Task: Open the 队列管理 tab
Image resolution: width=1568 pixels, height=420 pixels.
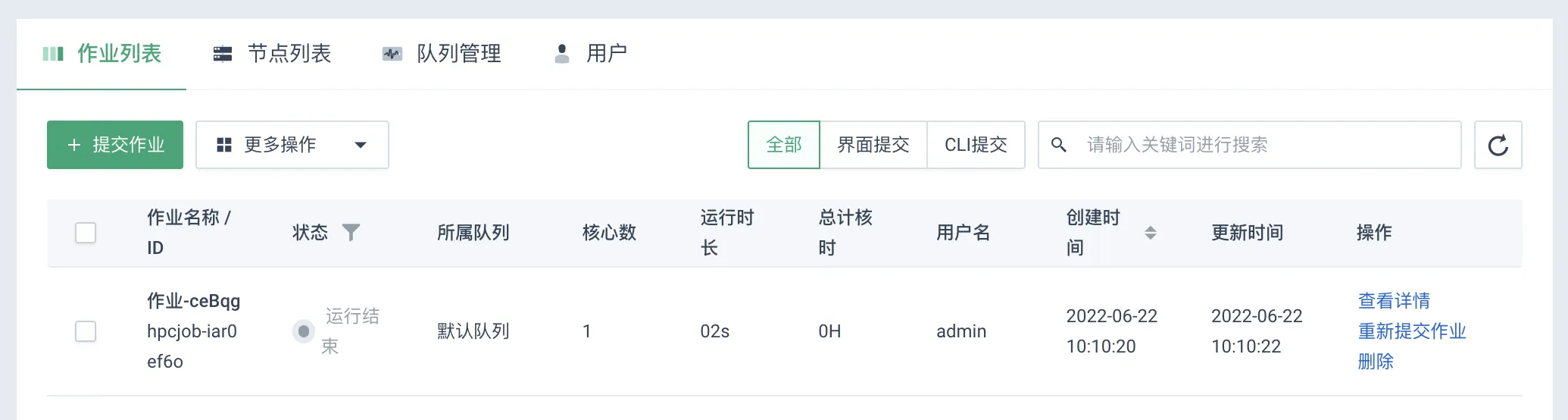Action: [442, 54]
